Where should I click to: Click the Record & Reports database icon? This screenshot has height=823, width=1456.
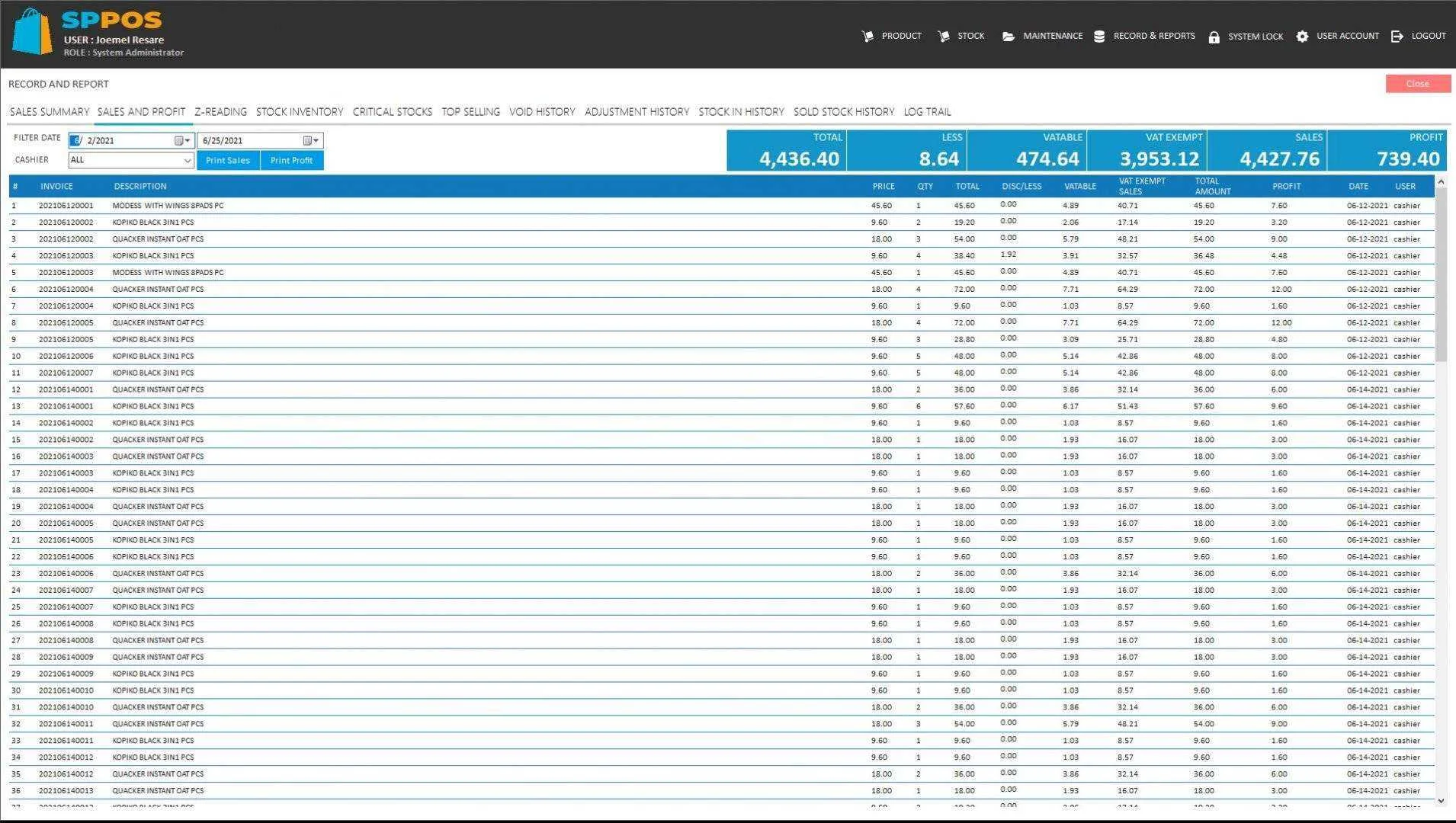1099,37
